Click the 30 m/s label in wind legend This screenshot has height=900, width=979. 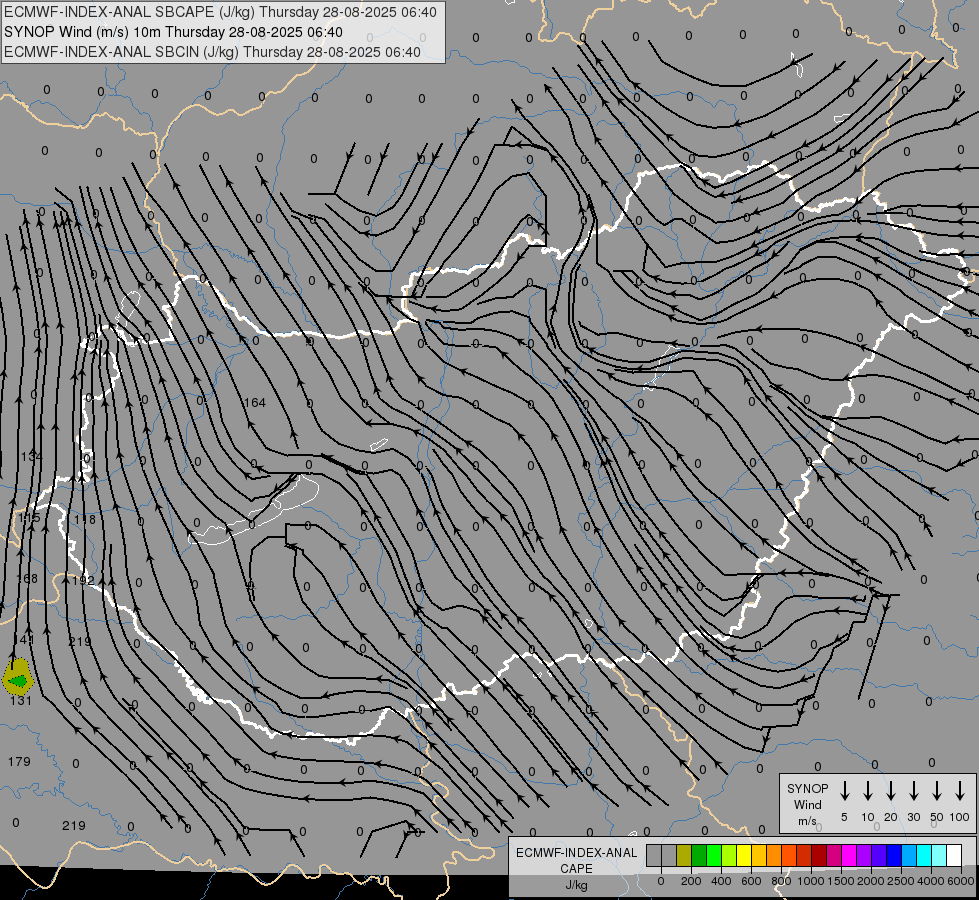tap(913, 817)
